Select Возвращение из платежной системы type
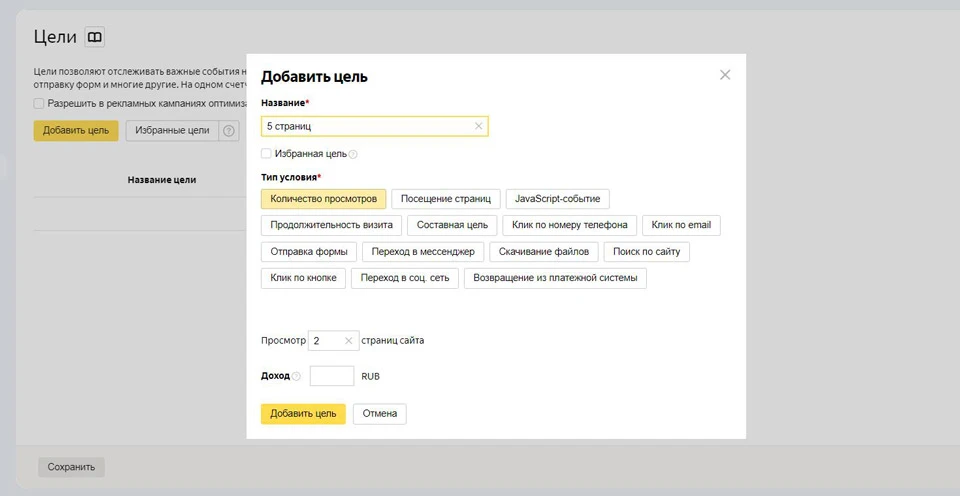 [x=555, y=278]
